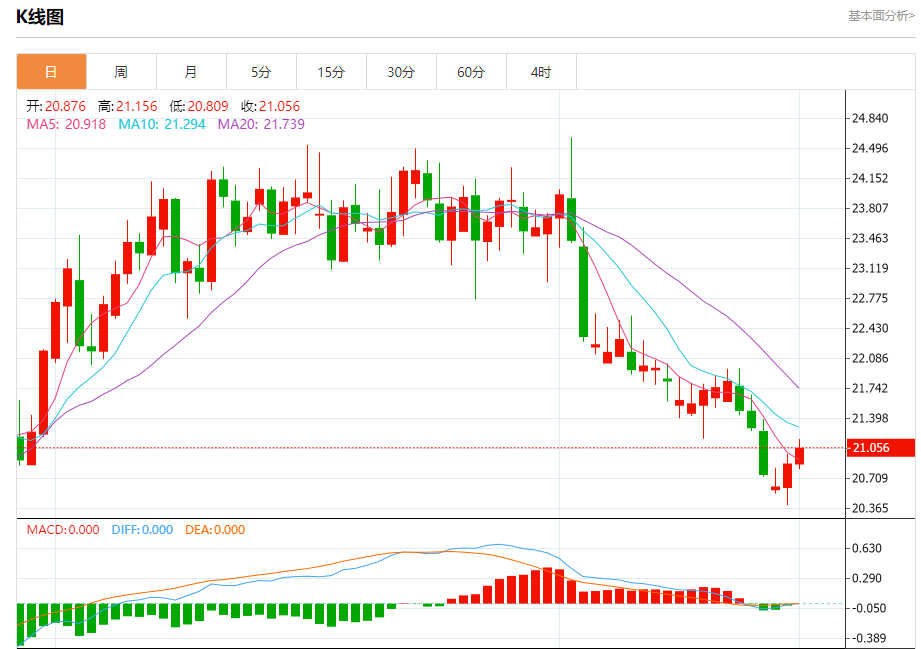The width and height of the screenshot is (921, 649).
Task: Click the 收:21.056 close price value
Action: point(270,106)
